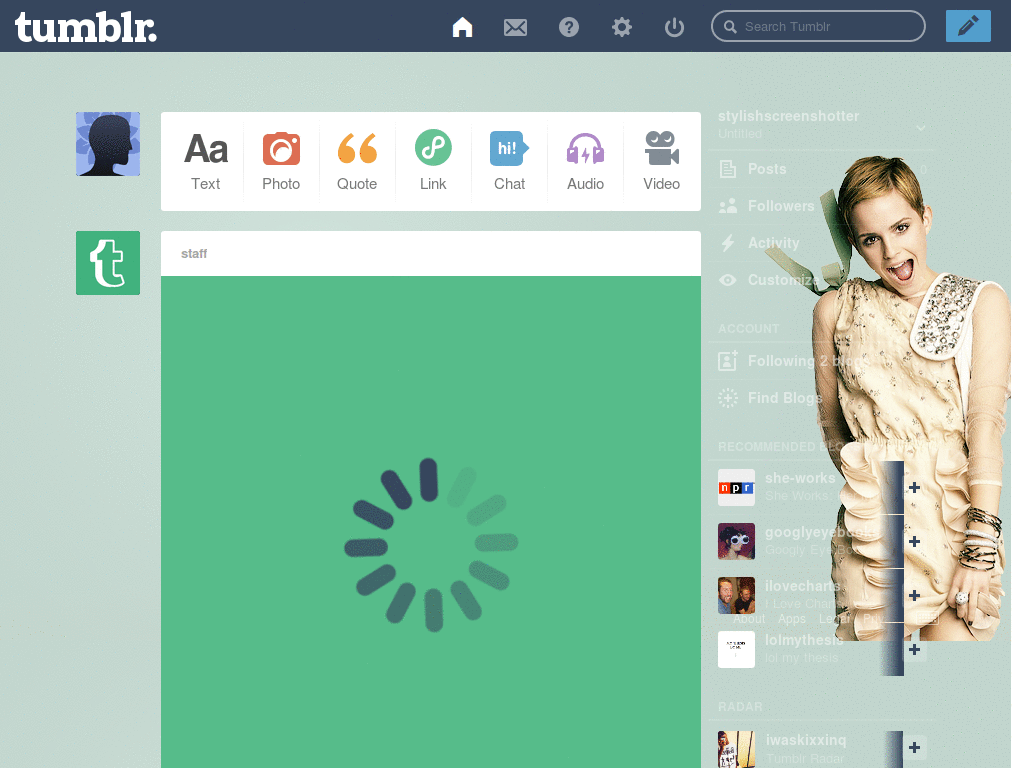Open the lolmythesis blog name

point(804,640)
